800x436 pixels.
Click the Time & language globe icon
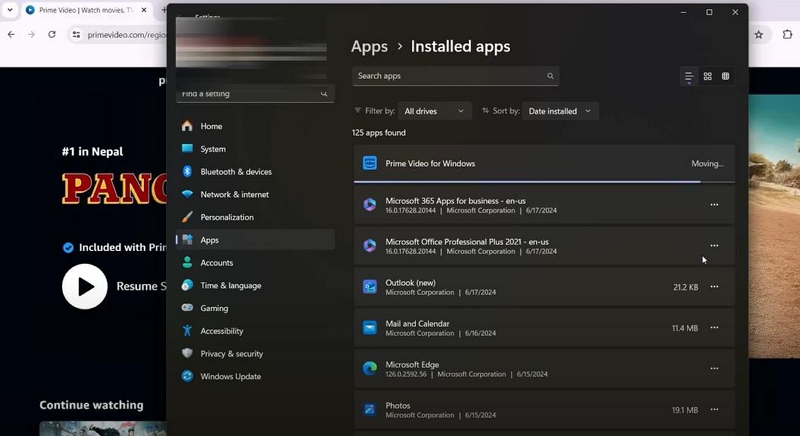point(187,285)
